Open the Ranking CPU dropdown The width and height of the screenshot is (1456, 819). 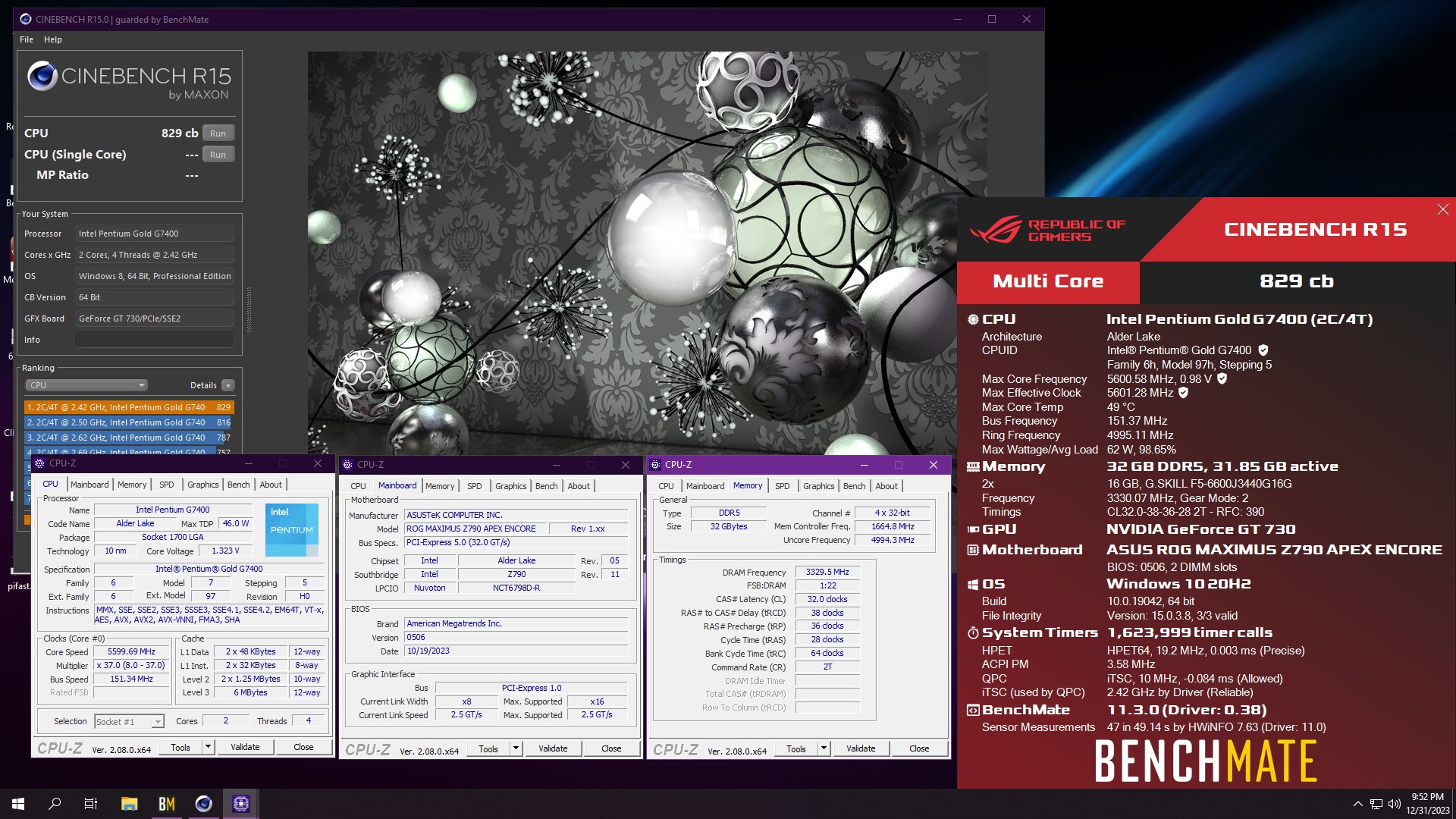click(x=86, y=385)
